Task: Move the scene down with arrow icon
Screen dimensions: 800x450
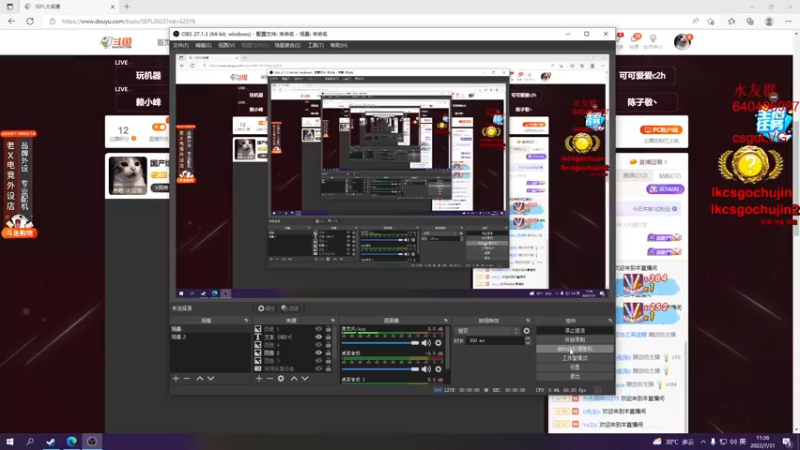Action: 211,379
